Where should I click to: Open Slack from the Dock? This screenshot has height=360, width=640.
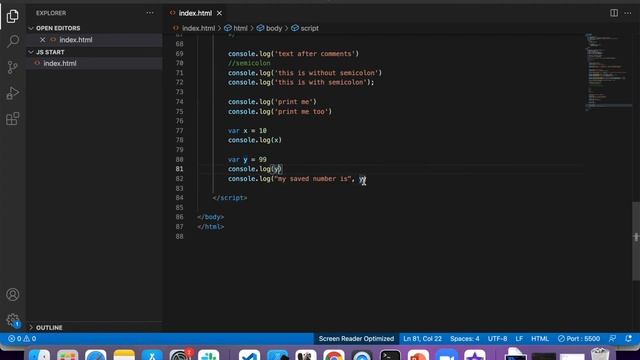pyautogui.click(x=209, y=355)
